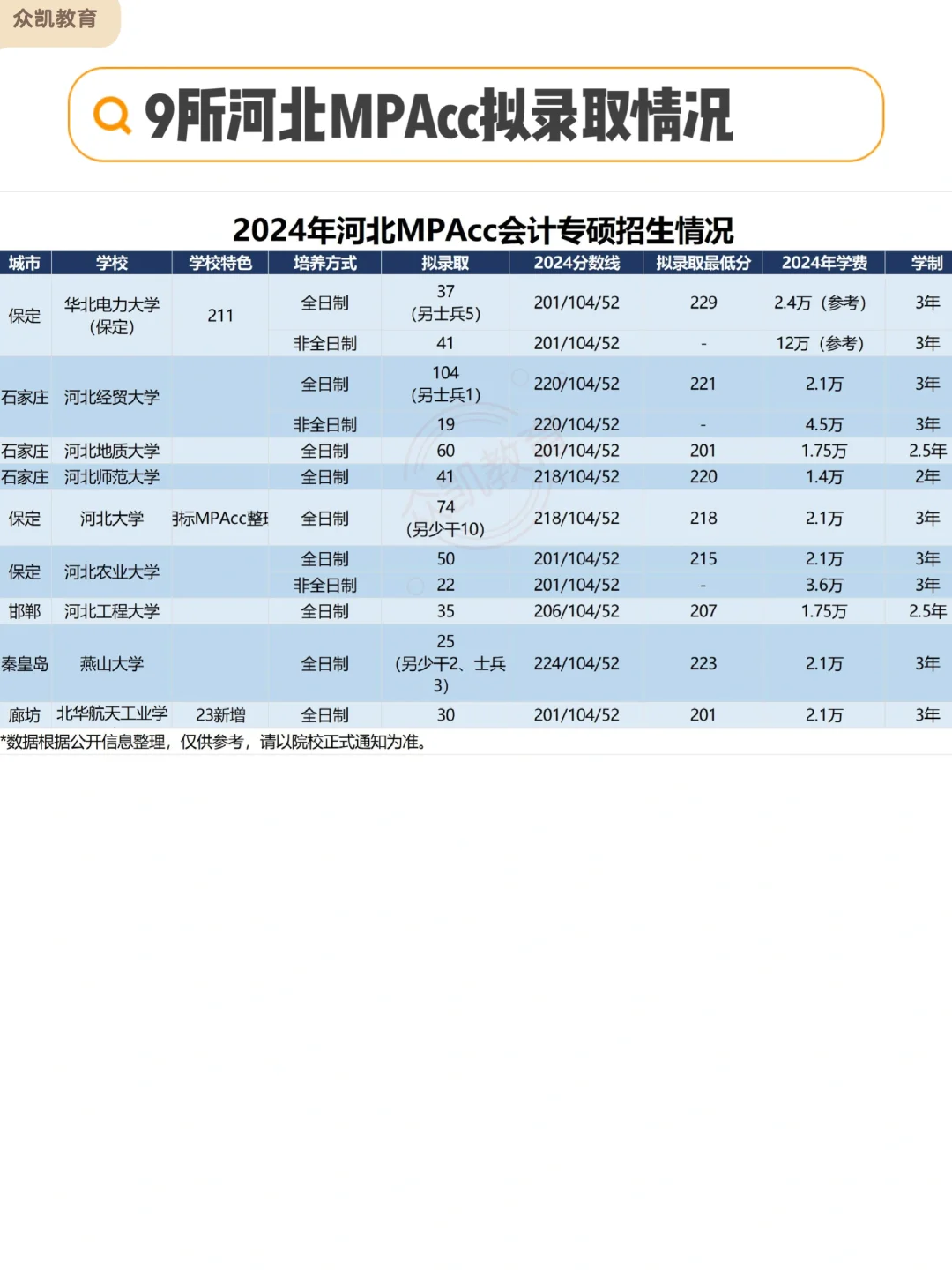The height and width of the screenshot is (1270, 952).
Task: Click the 秦皇岛 city cell
Action: click(x=25, y=663)
